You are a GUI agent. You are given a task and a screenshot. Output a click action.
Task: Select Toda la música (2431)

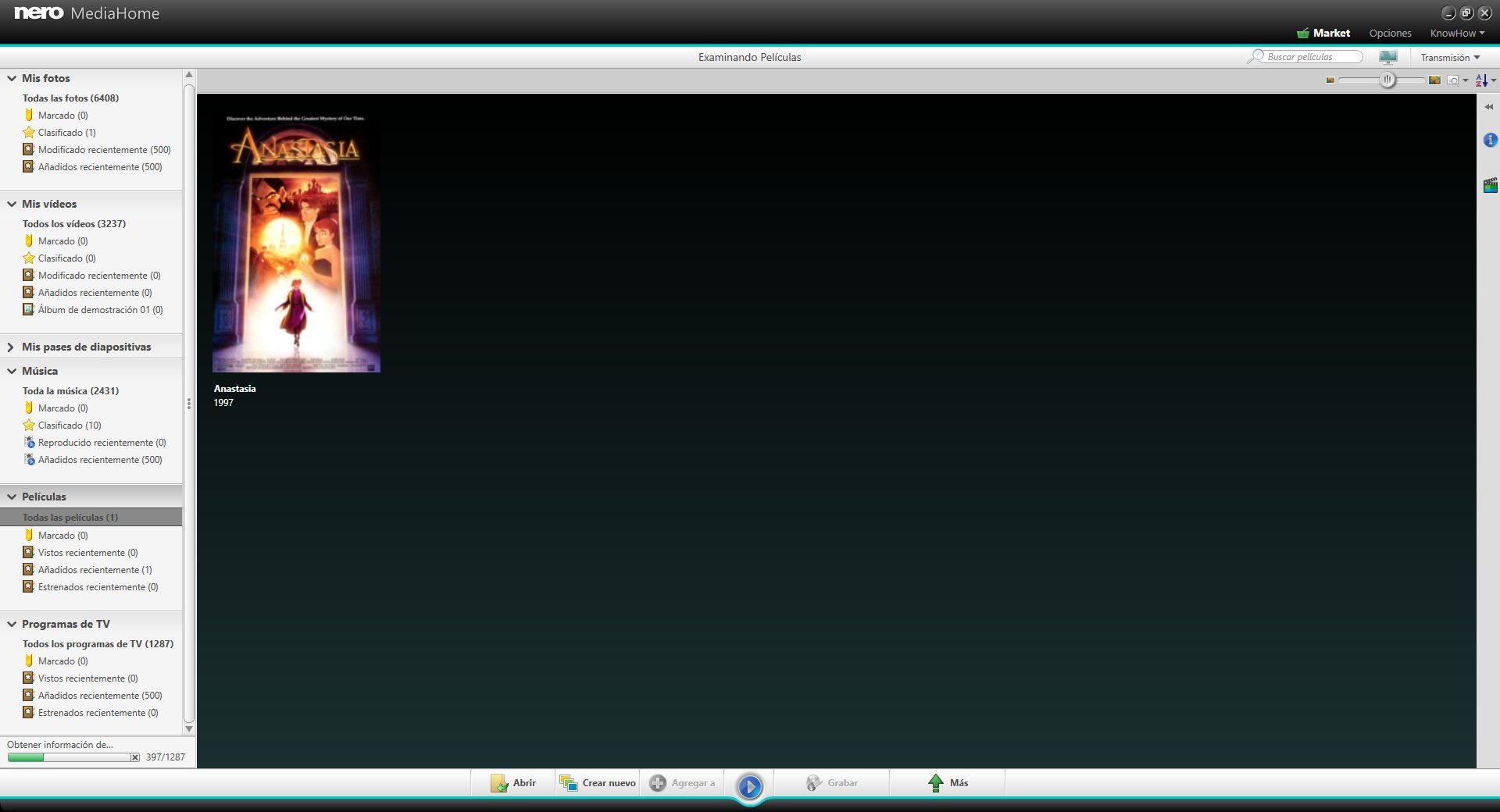70,391
